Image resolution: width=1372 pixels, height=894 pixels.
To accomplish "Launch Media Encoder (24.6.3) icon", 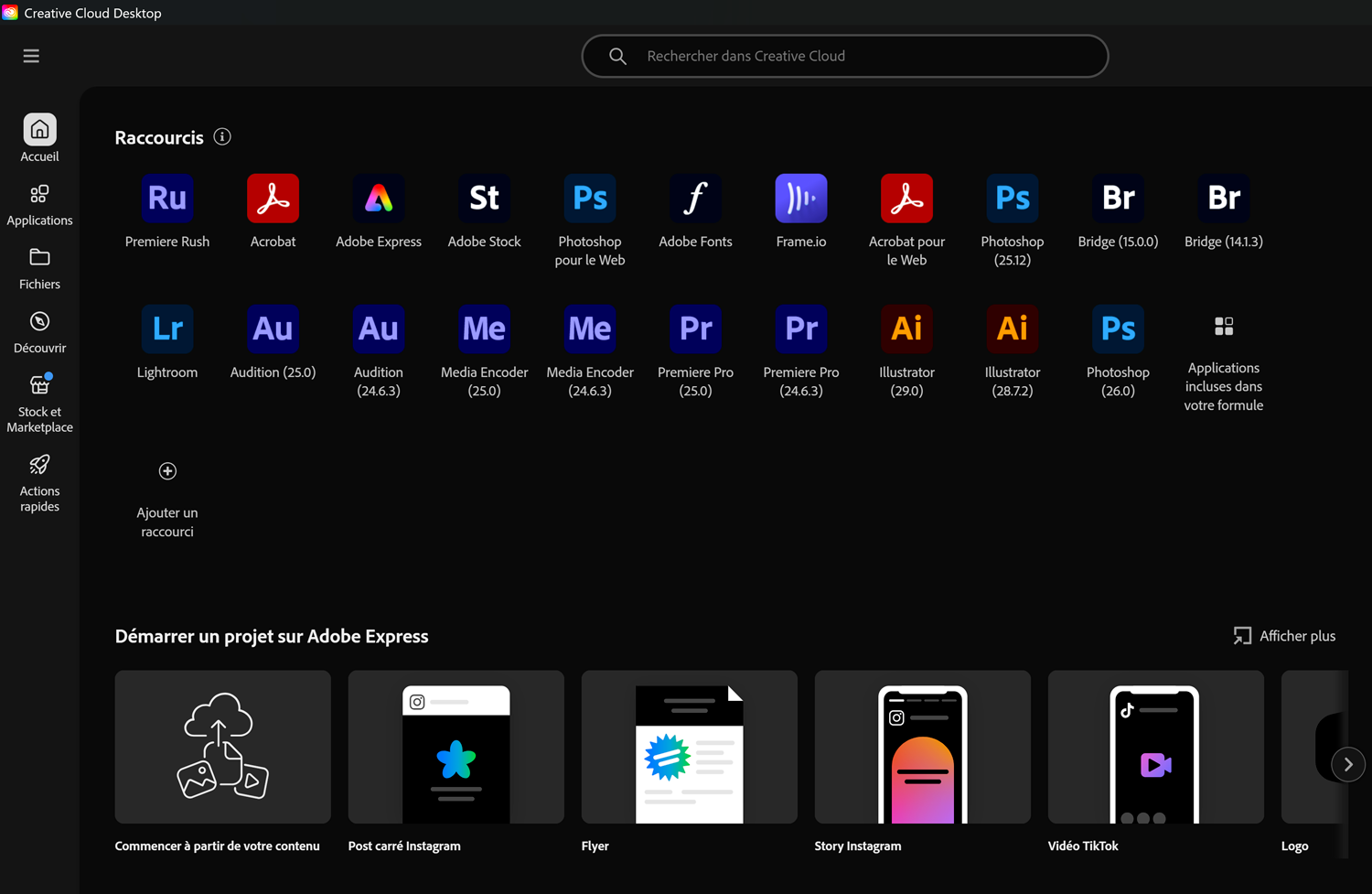I will tap(590, 329).
